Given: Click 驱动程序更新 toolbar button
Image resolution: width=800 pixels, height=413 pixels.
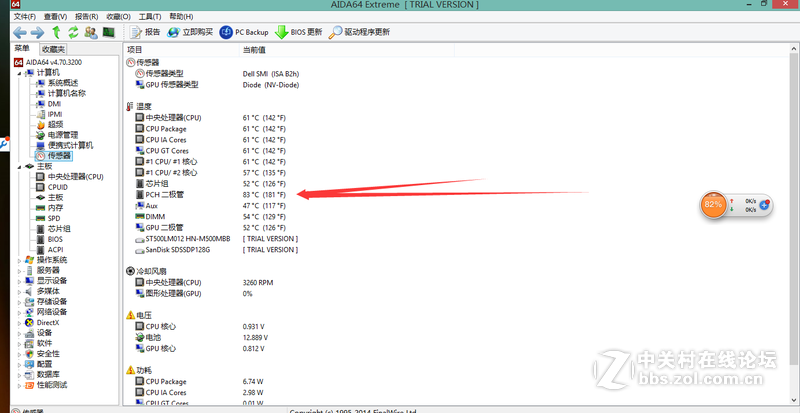Looking at the screenshot, I should pyautogui.click(x=359, y=32).
